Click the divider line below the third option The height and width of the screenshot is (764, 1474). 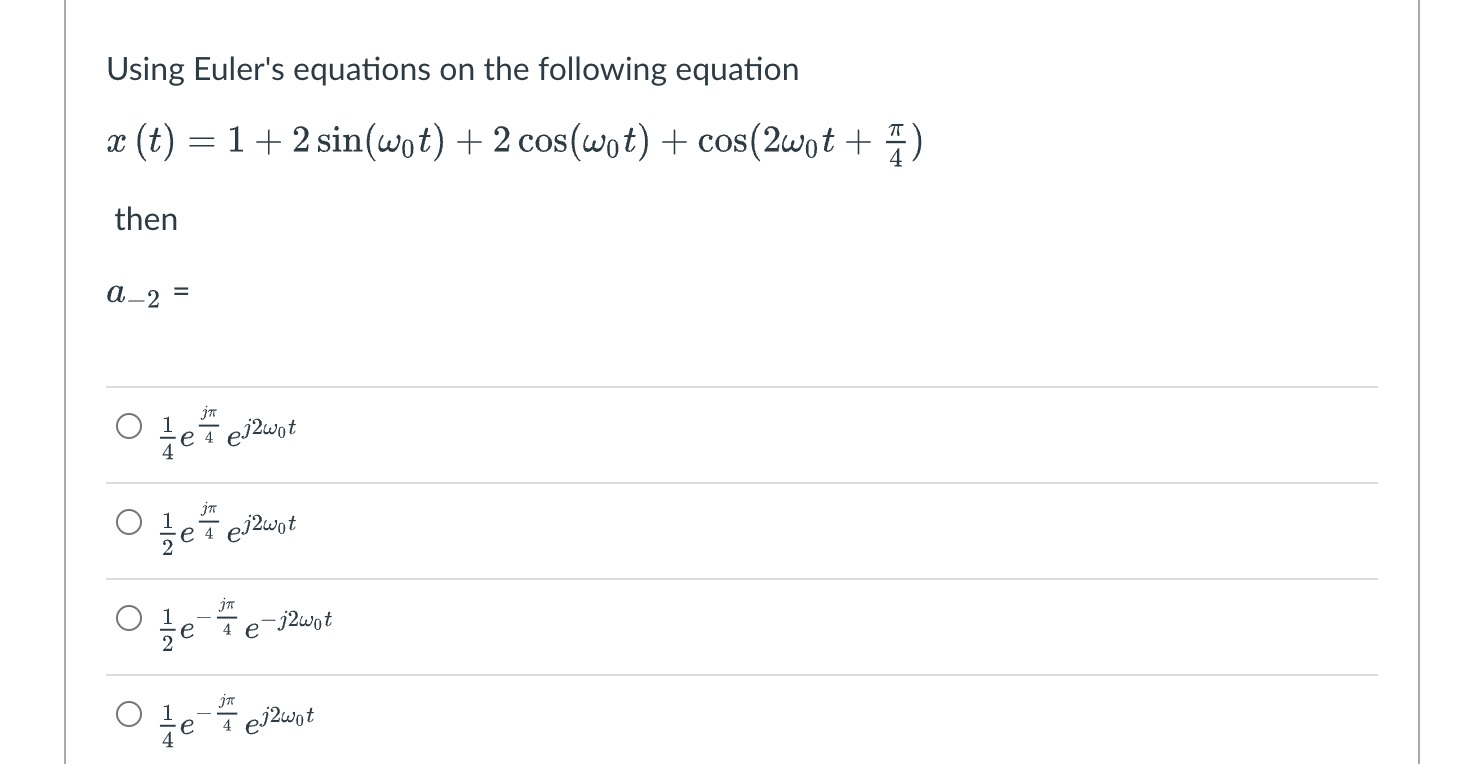740,673
